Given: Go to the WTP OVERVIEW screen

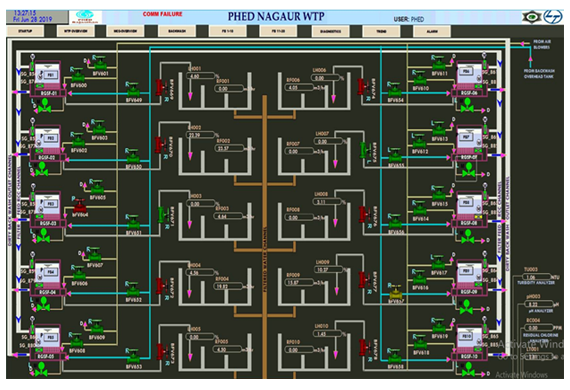Looking at the screenshot, I should 76,31.
